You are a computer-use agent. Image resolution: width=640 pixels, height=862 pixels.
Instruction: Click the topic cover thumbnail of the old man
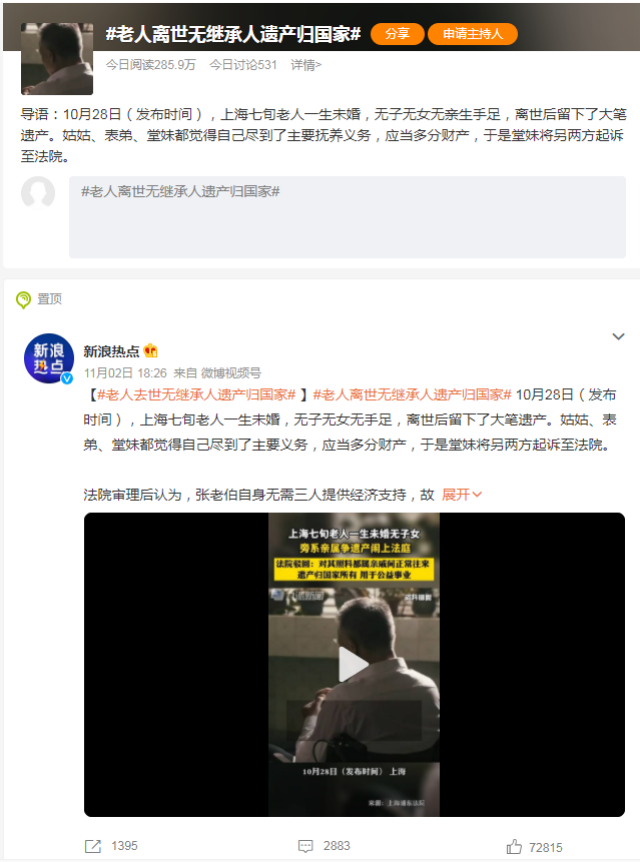pyautogui.click(x=57, y=59)
